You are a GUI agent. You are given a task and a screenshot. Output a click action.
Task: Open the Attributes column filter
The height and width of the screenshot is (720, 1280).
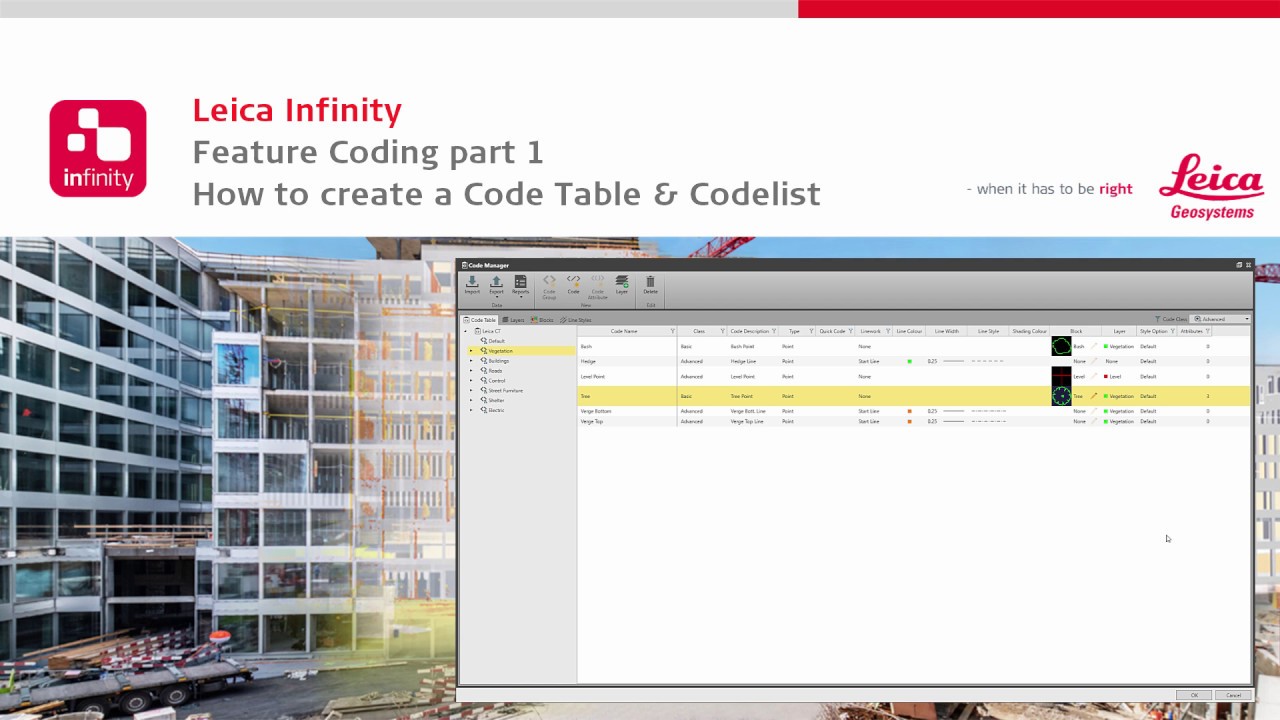tap(1208, 331)
